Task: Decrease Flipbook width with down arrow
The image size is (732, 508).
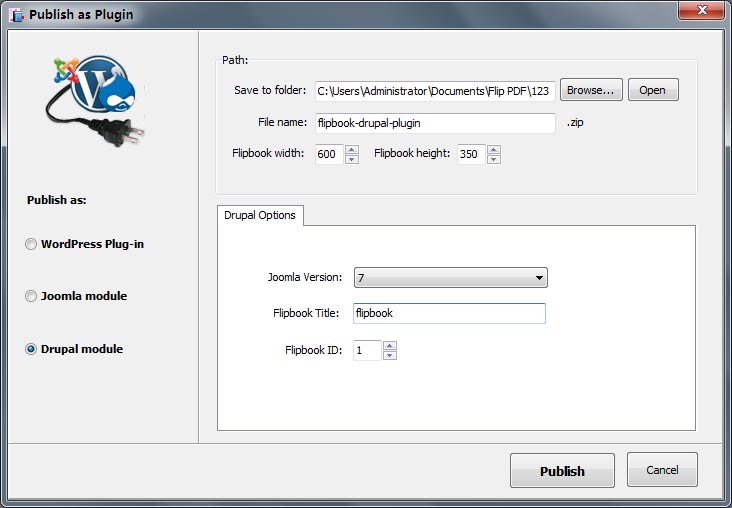Action: pyautogui.click(x=352, y=159)
